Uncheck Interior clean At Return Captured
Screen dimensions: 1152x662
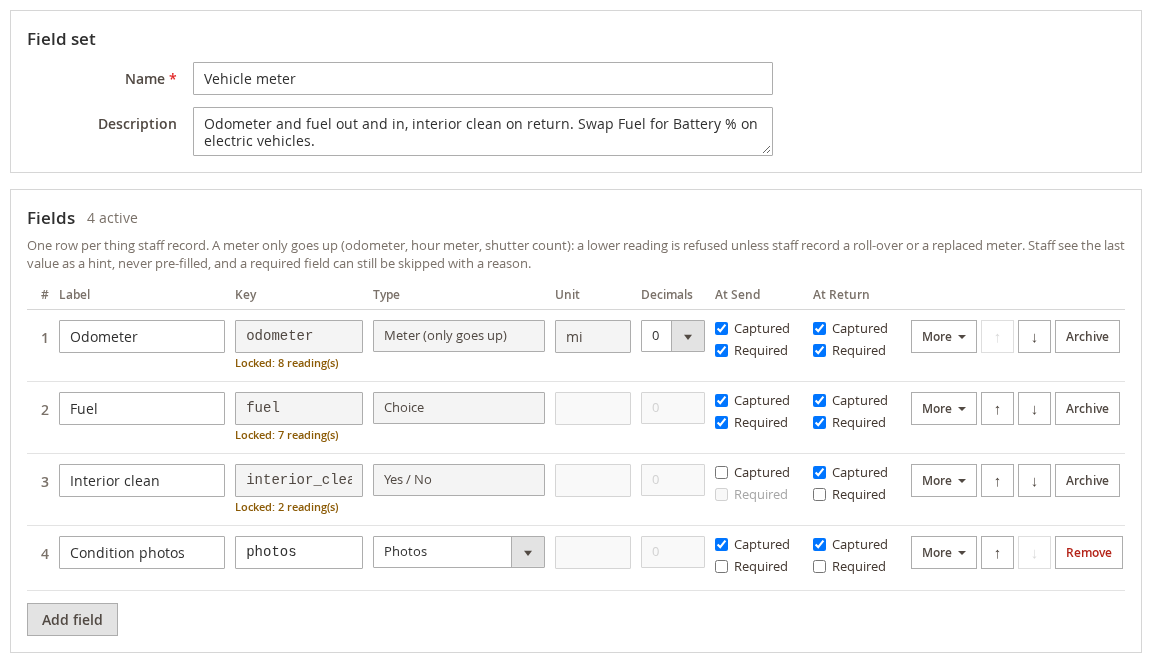[819, 472]
